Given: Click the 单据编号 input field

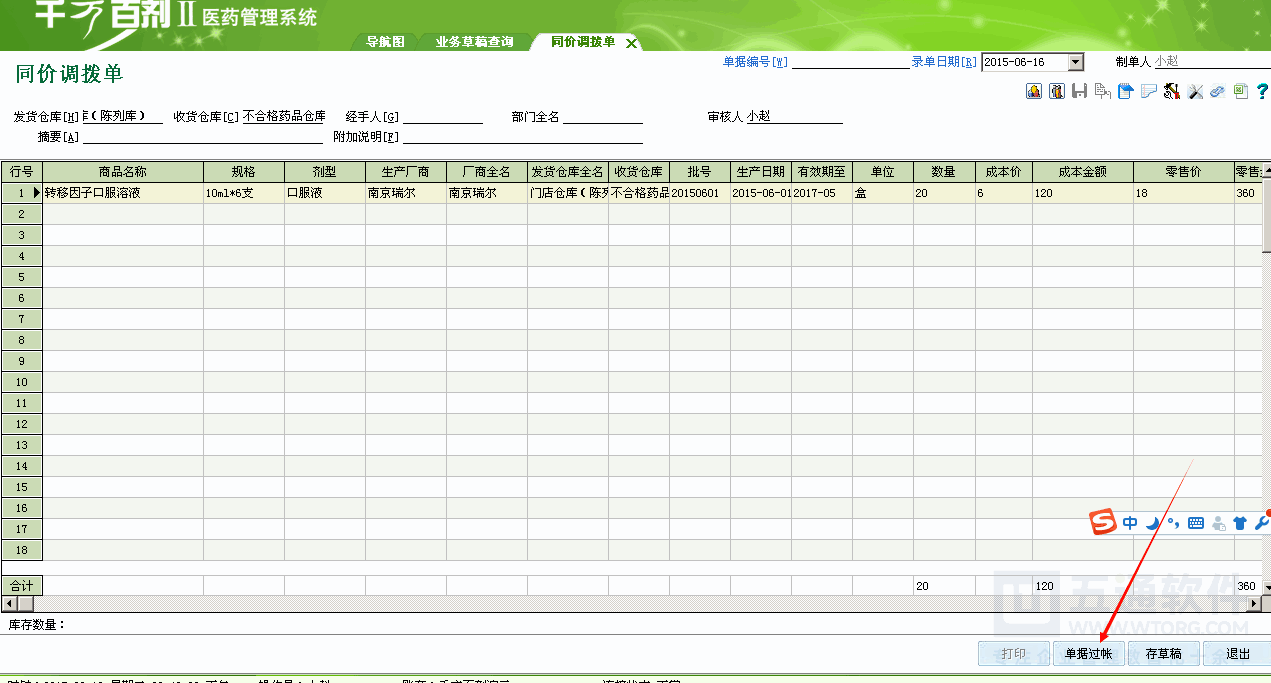Looking at the screenshot, I should pyautogui.click(x=850, y=62).
